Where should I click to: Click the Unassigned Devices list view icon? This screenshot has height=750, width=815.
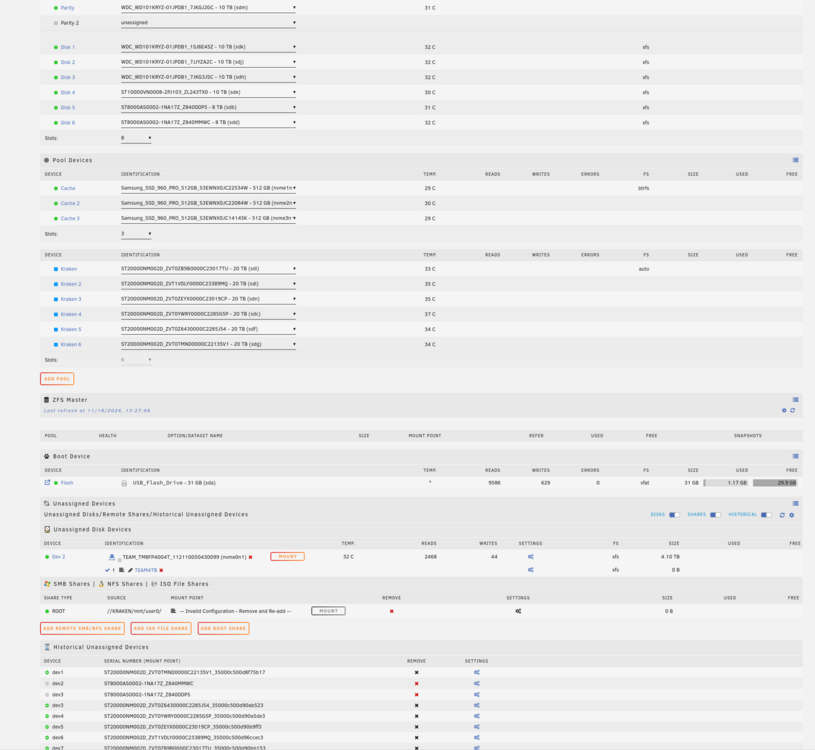click(795, 504)
